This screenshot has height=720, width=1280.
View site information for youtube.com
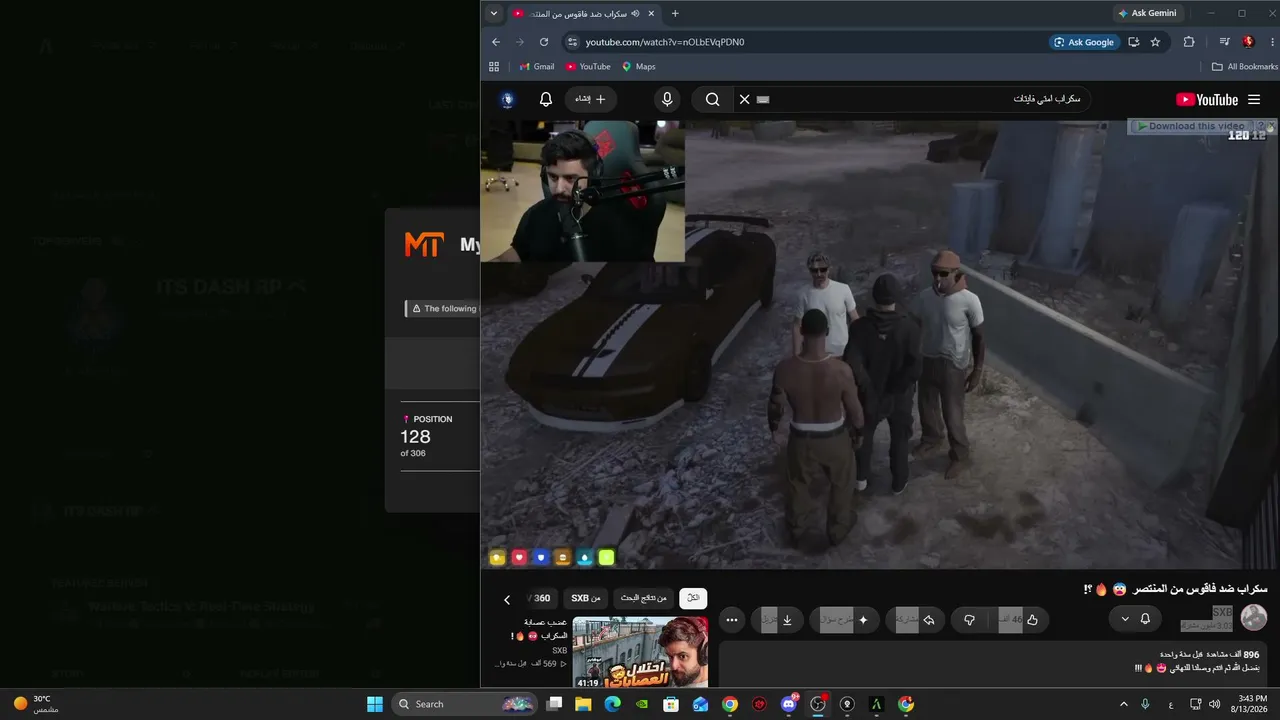(x=572, y=42)
